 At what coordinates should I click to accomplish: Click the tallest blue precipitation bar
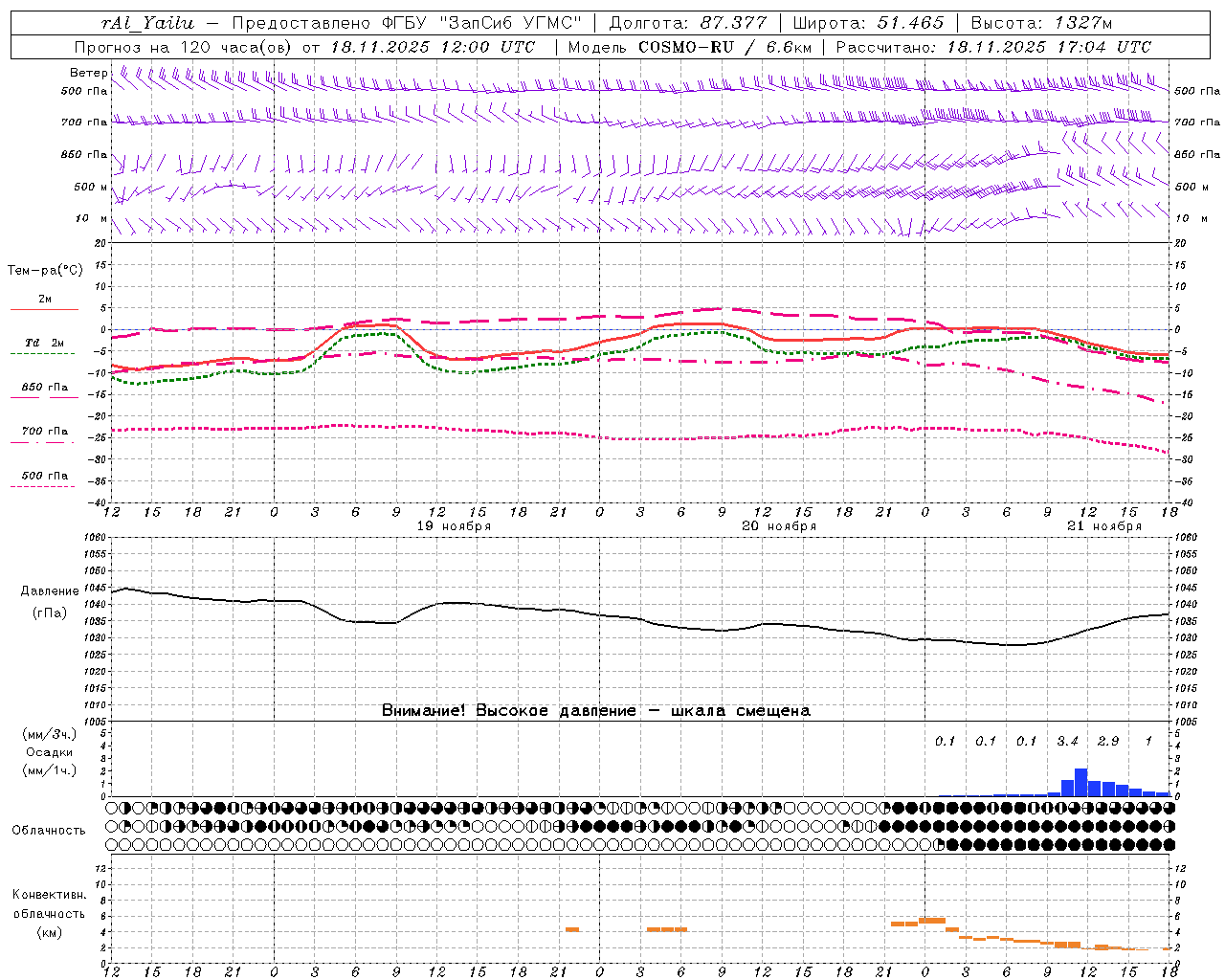click(x=1080, y=782)
